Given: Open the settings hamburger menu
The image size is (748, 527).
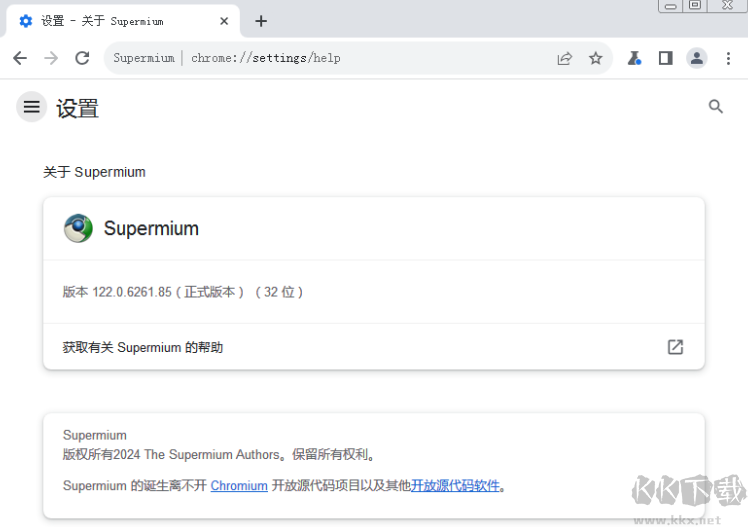Looking at the screenshot, I should (31, 106).
